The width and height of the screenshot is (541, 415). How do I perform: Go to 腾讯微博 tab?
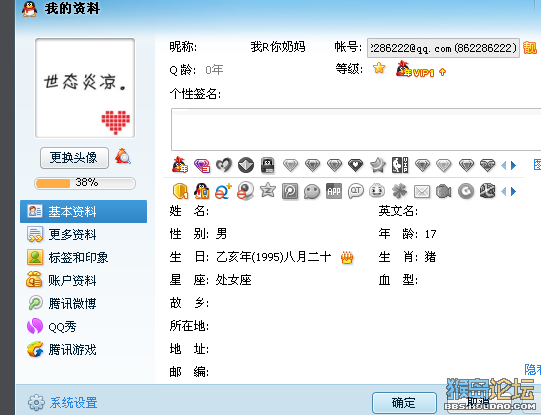click(x=83, y=303)
